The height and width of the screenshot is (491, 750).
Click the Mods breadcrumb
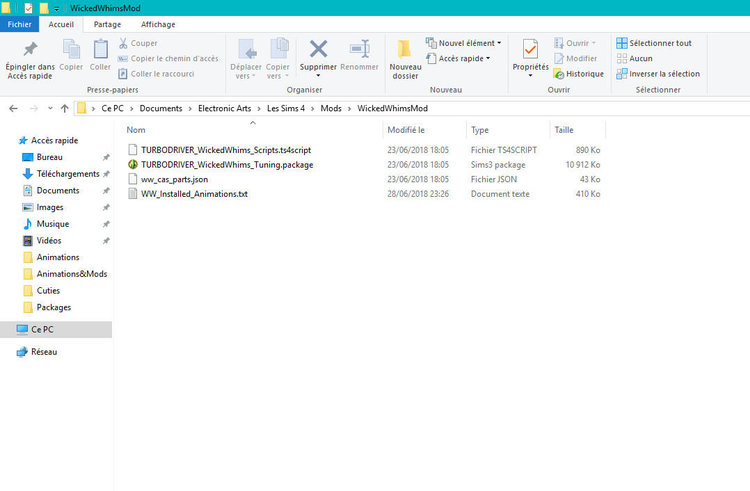pos(331,109)
